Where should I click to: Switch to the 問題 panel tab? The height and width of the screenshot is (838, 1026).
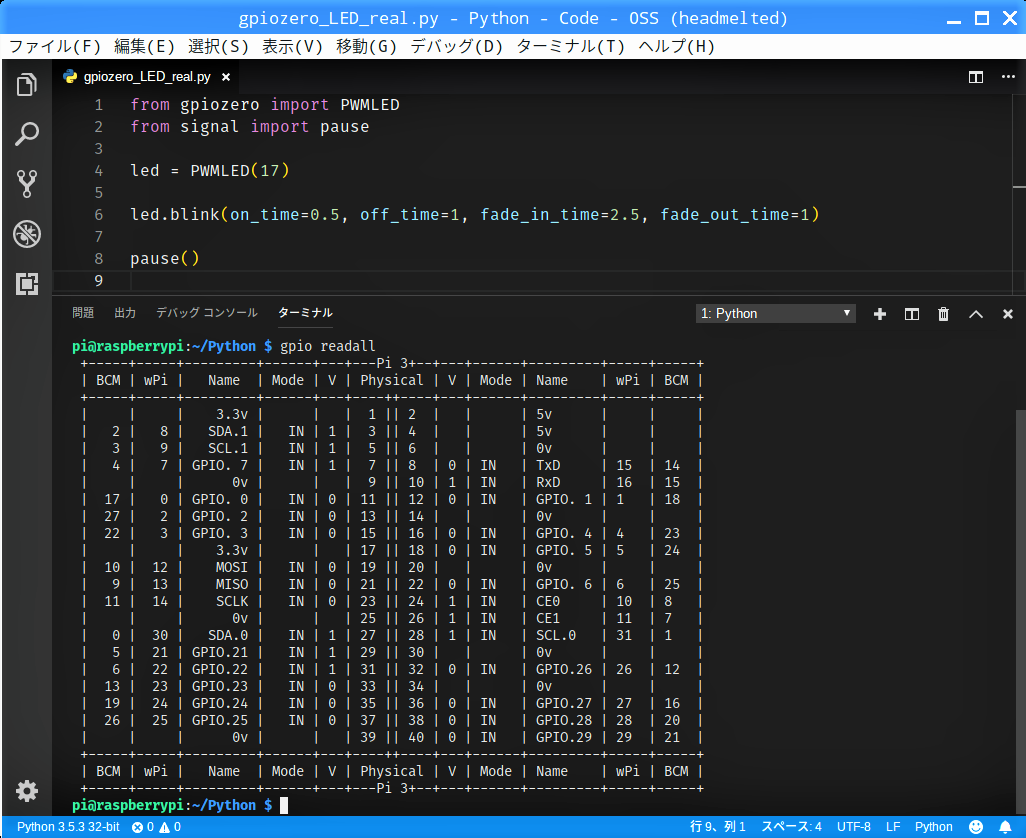[x=83, y=313]
